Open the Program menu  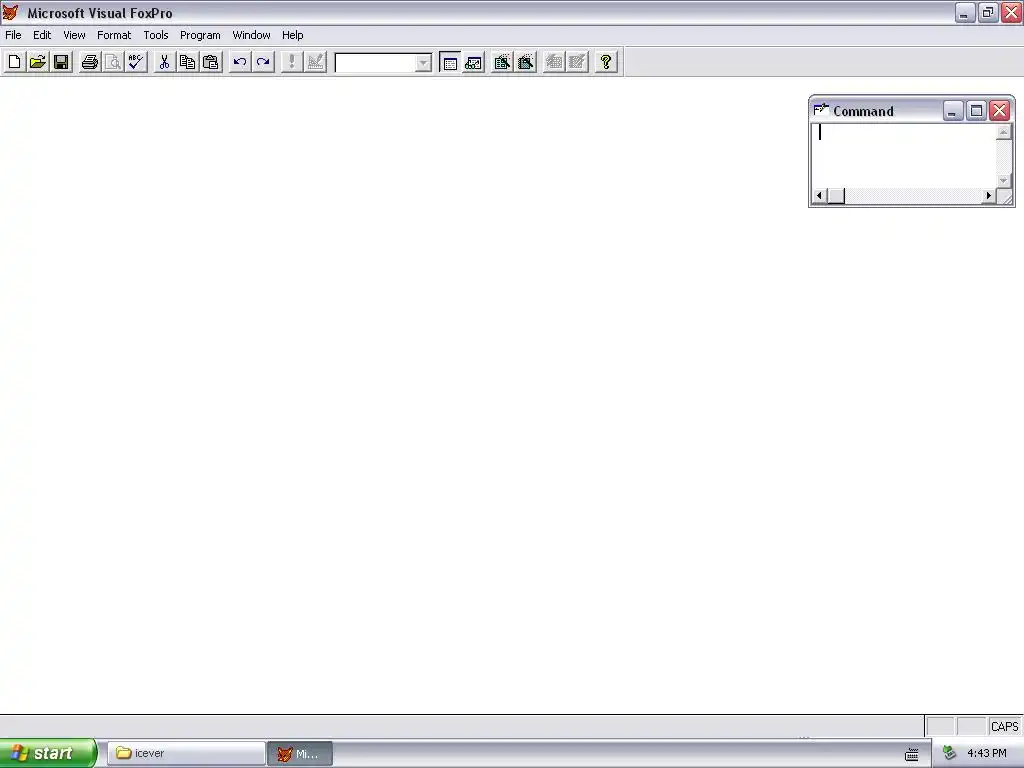click(x=200, y=35)
